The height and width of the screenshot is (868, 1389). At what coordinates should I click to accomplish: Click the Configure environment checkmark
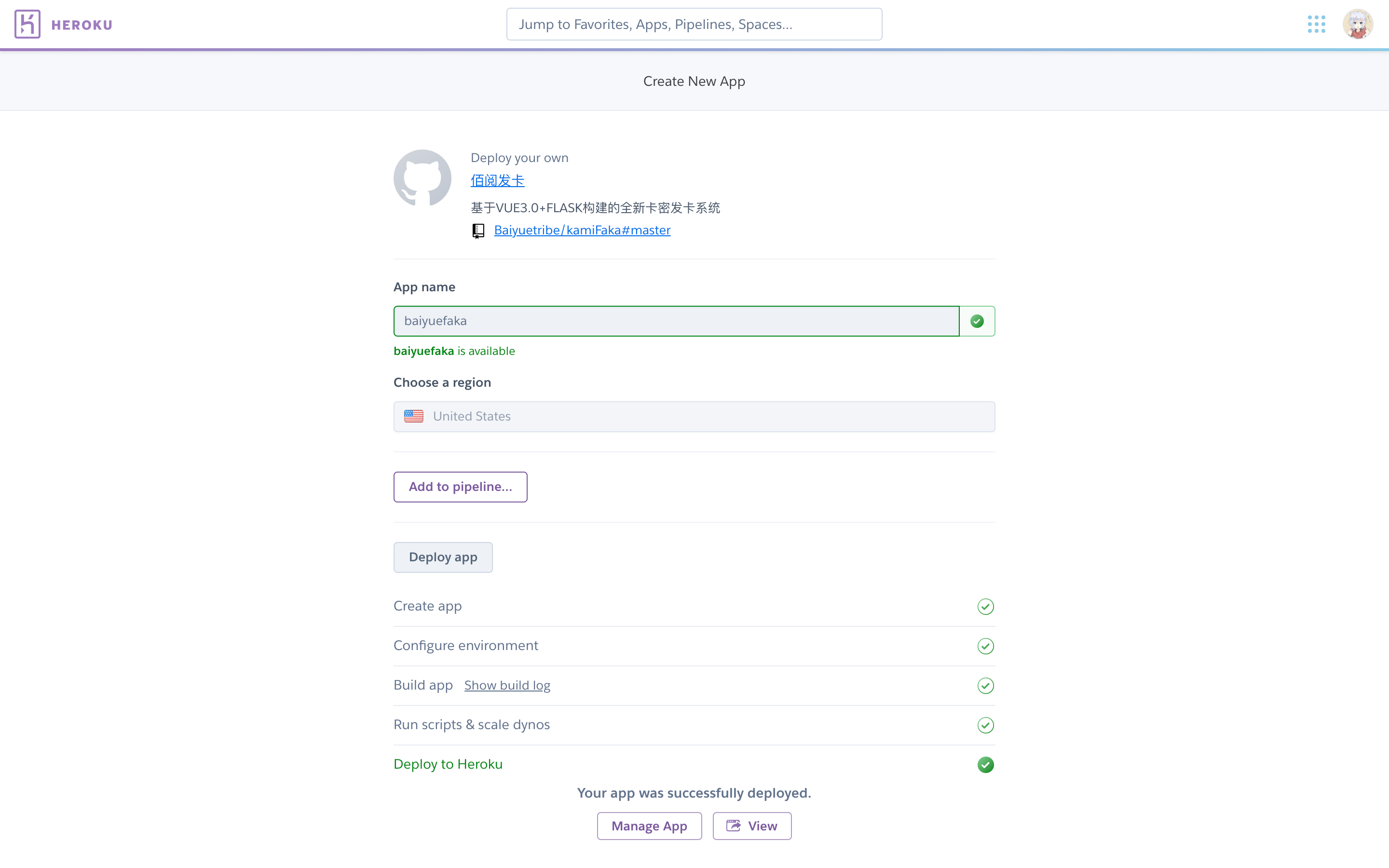tap(985, 646)
